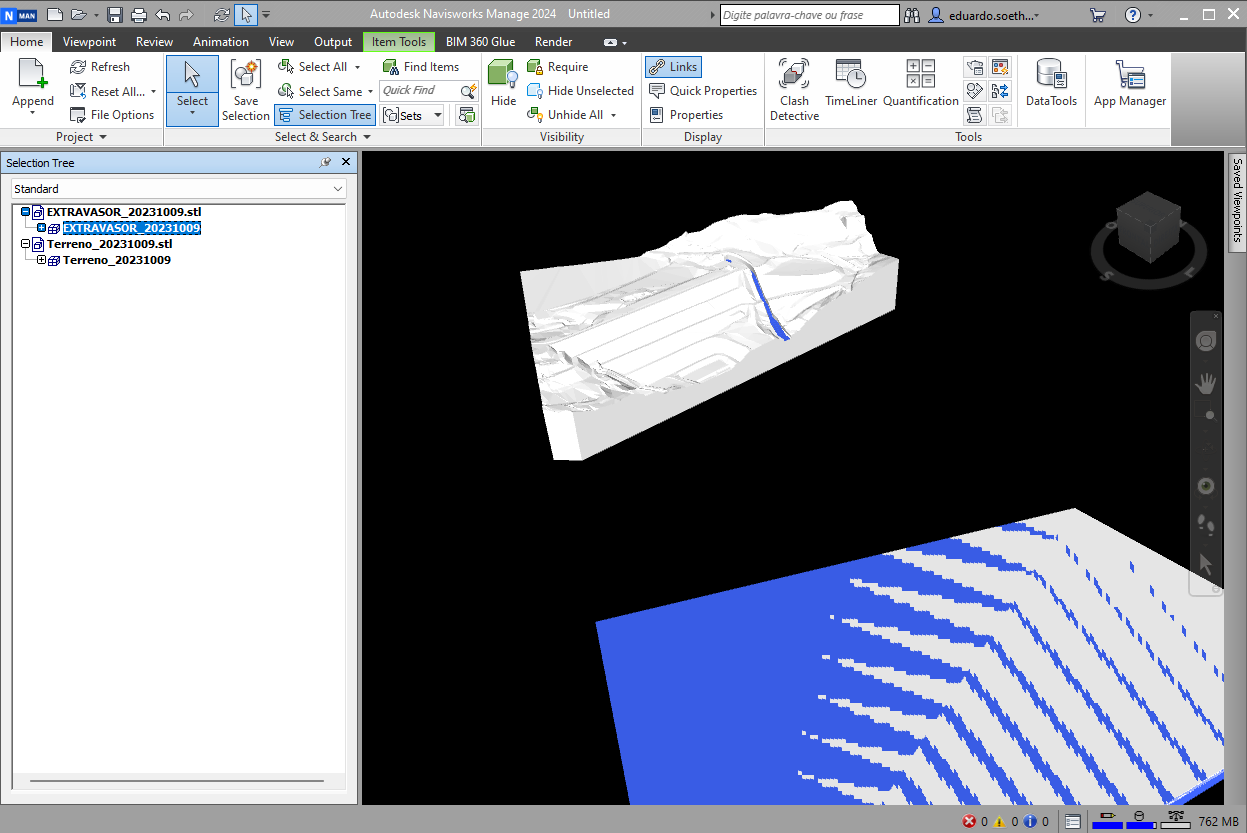Launch the TimeLiner tool

click(849, 84)
